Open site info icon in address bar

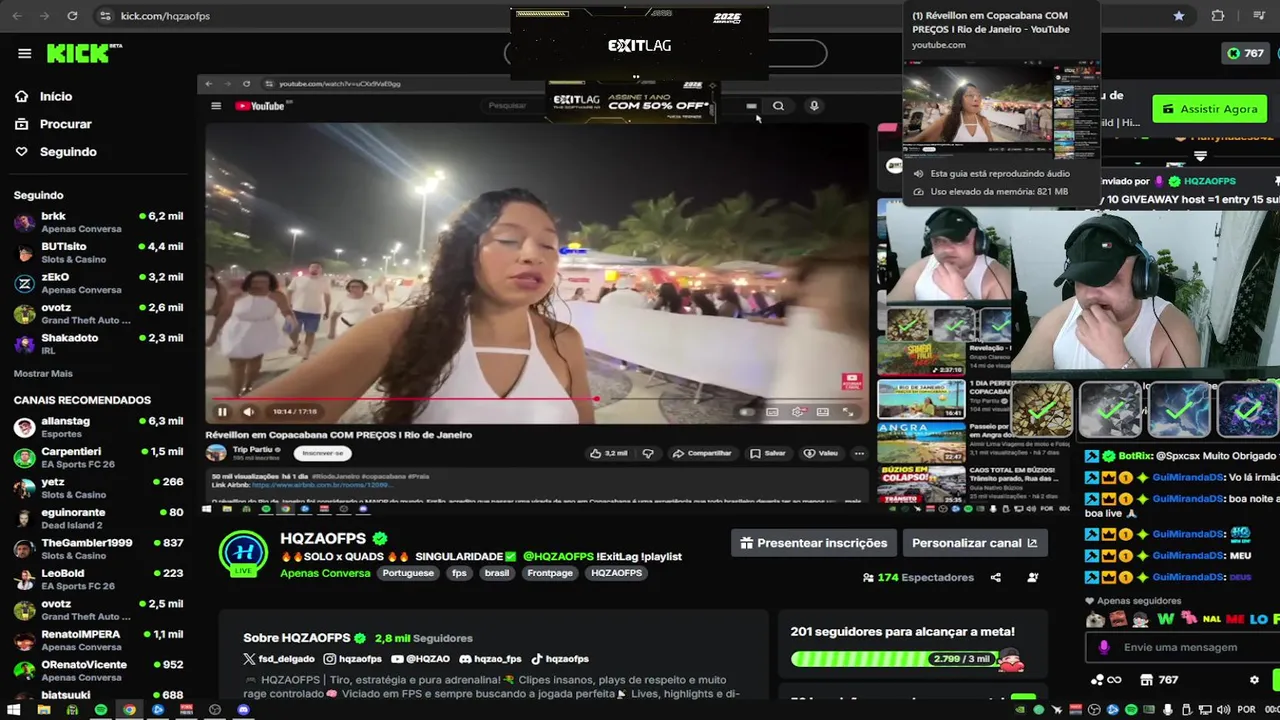click(x=105, y=16)
